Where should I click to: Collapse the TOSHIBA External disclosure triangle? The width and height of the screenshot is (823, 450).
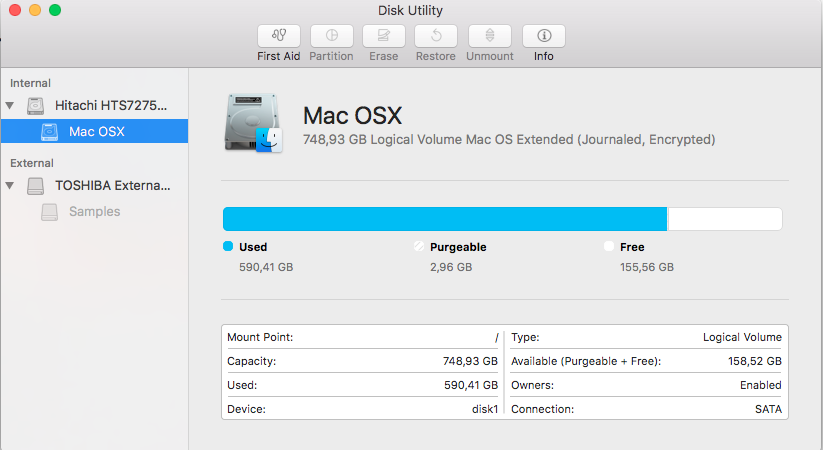pyautogui.click(x=9, y=185)
